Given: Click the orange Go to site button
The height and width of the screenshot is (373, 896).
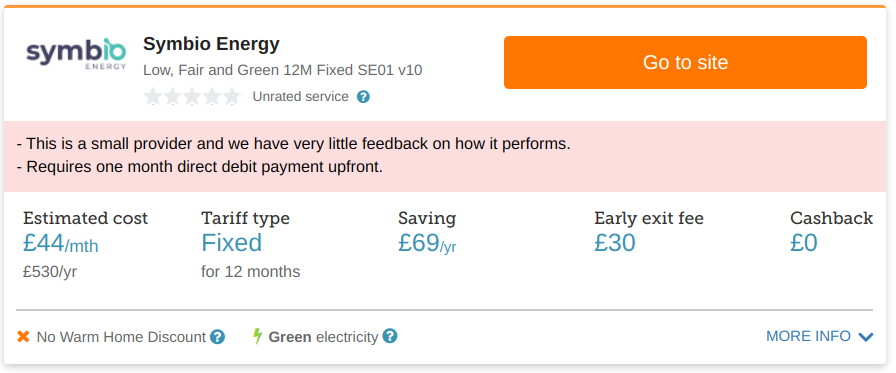Looking at the screenshot, I should click(x=685, y=62).
